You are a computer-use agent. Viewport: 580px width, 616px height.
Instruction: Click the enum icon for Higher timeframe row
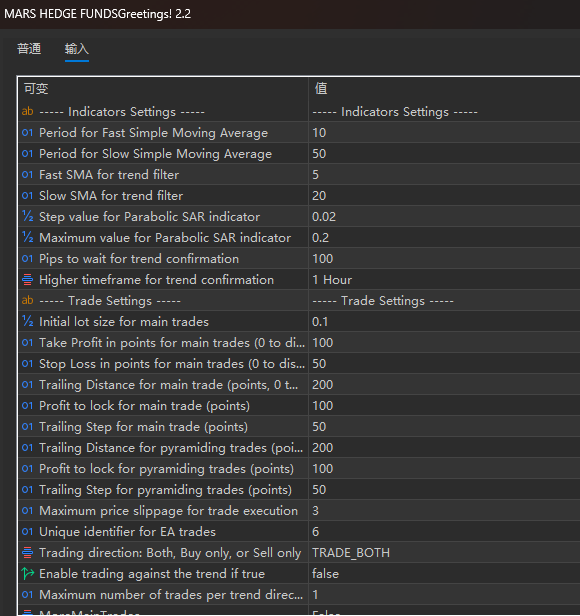click(28, 280)
